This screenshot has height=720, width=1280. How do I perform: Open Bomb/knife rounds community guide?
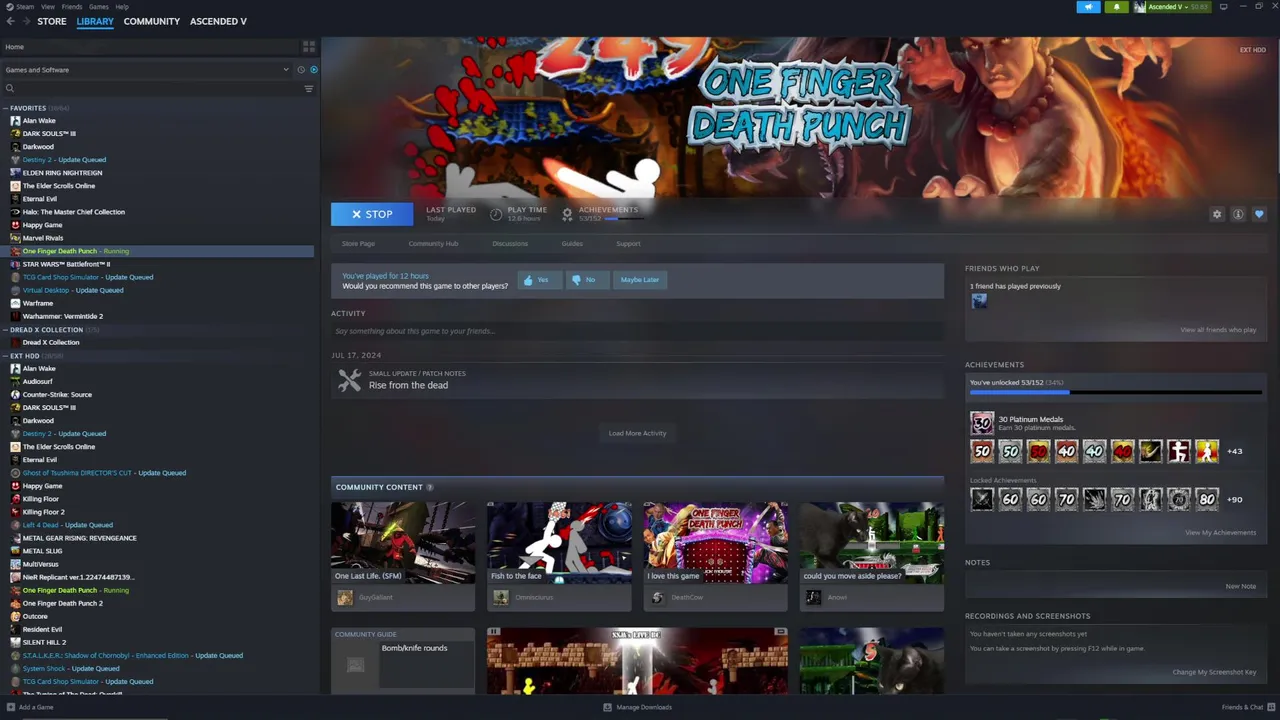[403, 662]
